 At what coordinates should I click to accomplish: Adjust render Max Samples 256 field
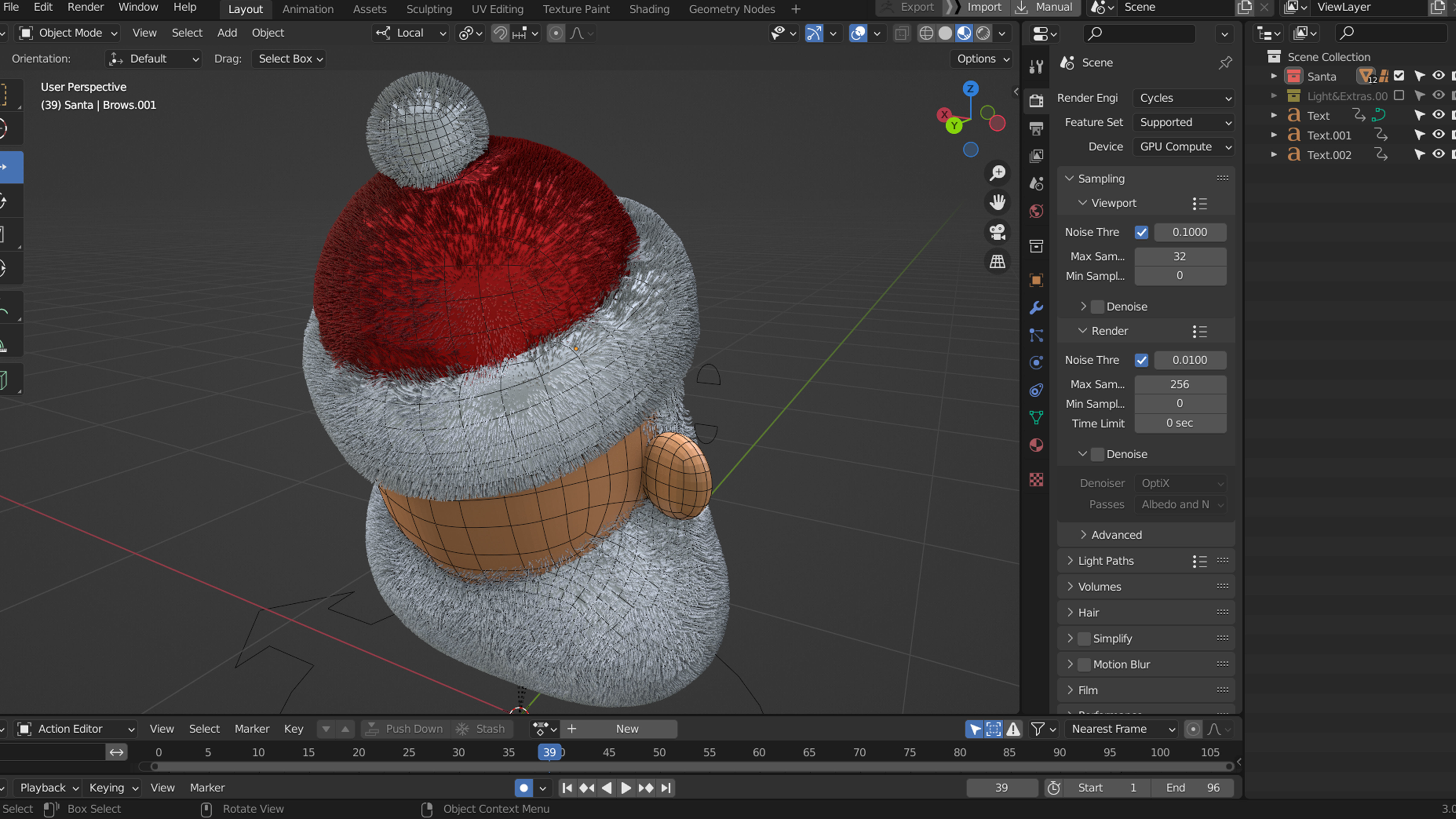(1180, 384)
